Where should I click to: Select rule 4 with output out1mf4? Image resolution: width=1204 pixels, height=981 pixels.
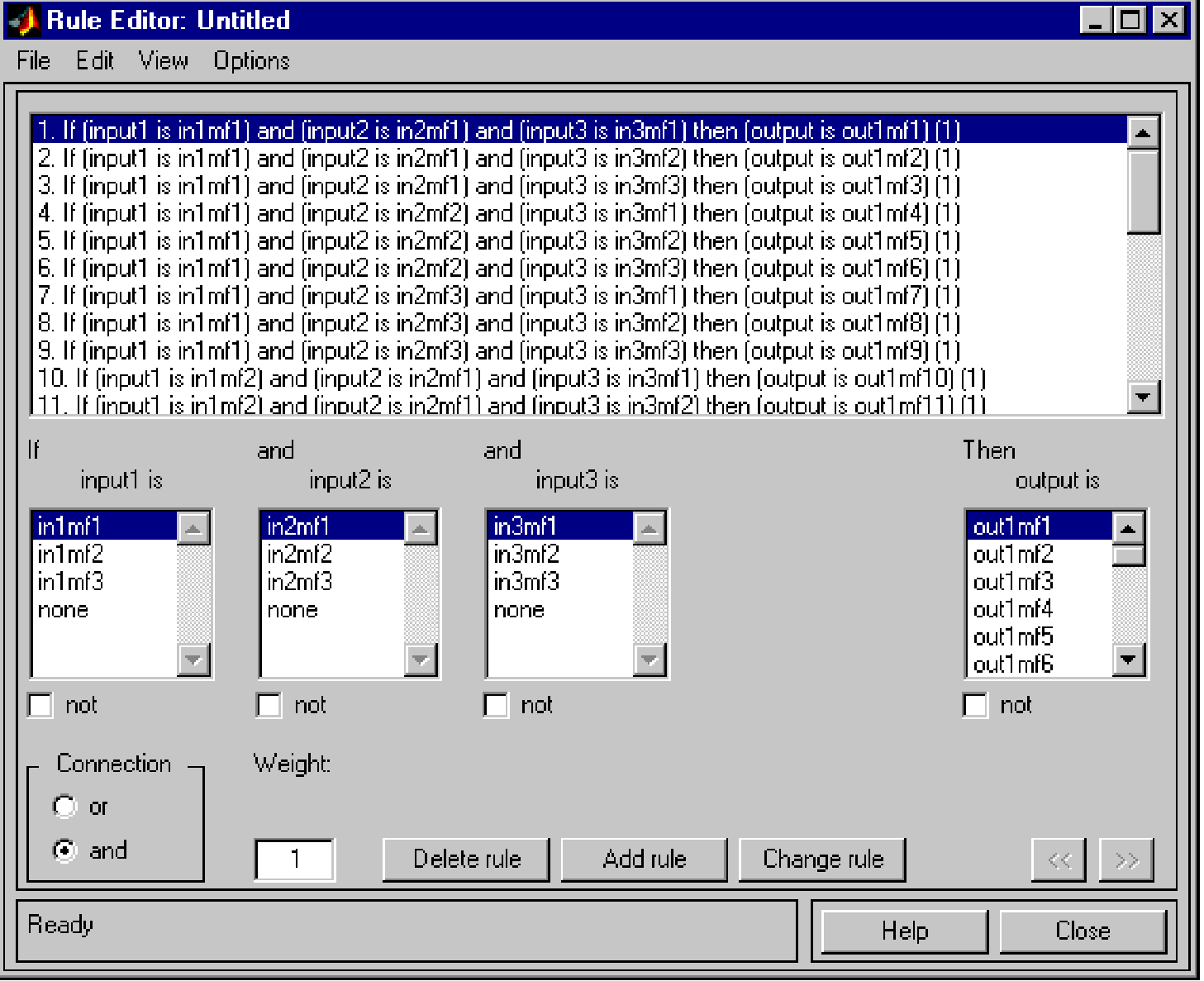pyautogui.click(x=579, y=213)
